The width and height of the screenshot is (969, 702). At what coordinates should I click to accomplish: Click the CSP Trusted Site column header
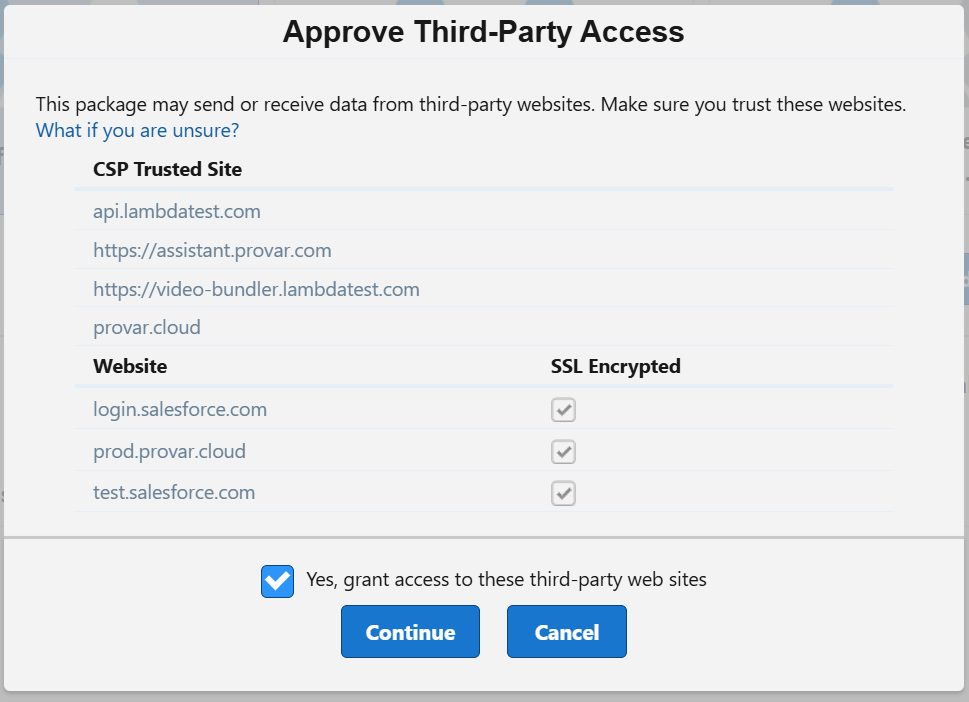(x=167, y=169)
